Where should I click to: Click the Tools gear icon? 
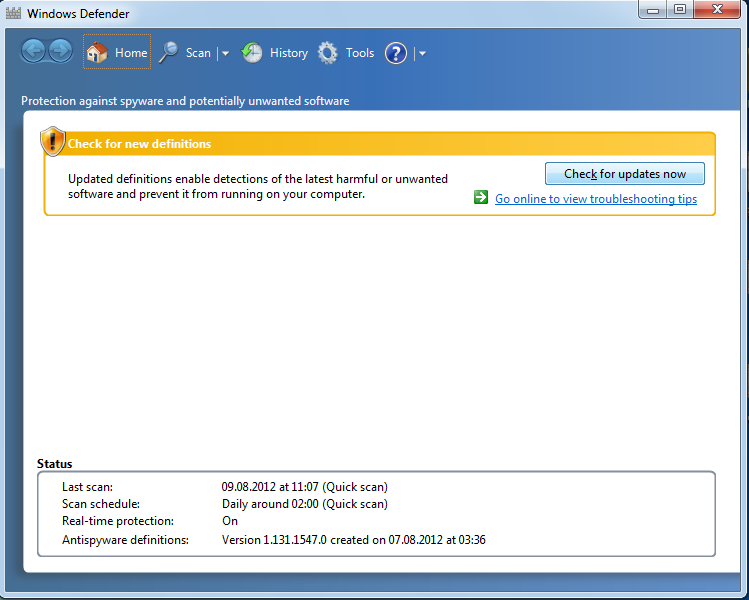click(328, 53)
